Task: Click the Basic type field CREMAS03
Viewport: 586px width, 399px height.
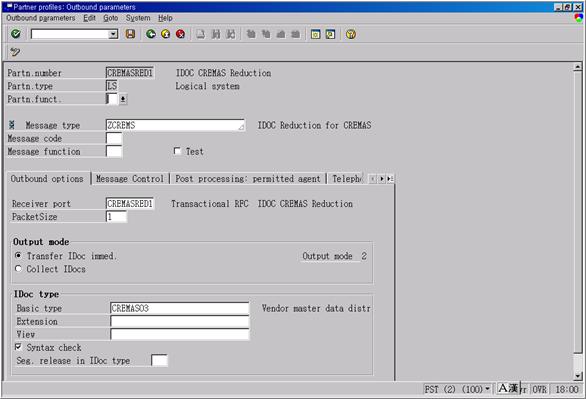Action: point(180,308)
